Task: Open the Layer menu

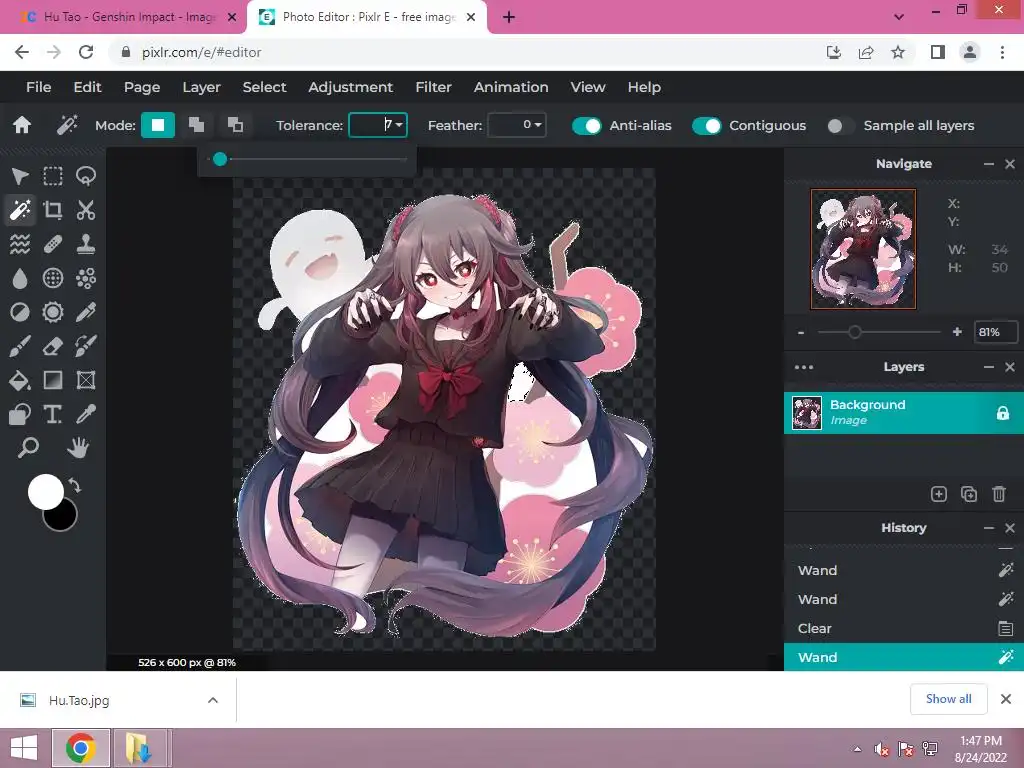Action: (201, 87)
